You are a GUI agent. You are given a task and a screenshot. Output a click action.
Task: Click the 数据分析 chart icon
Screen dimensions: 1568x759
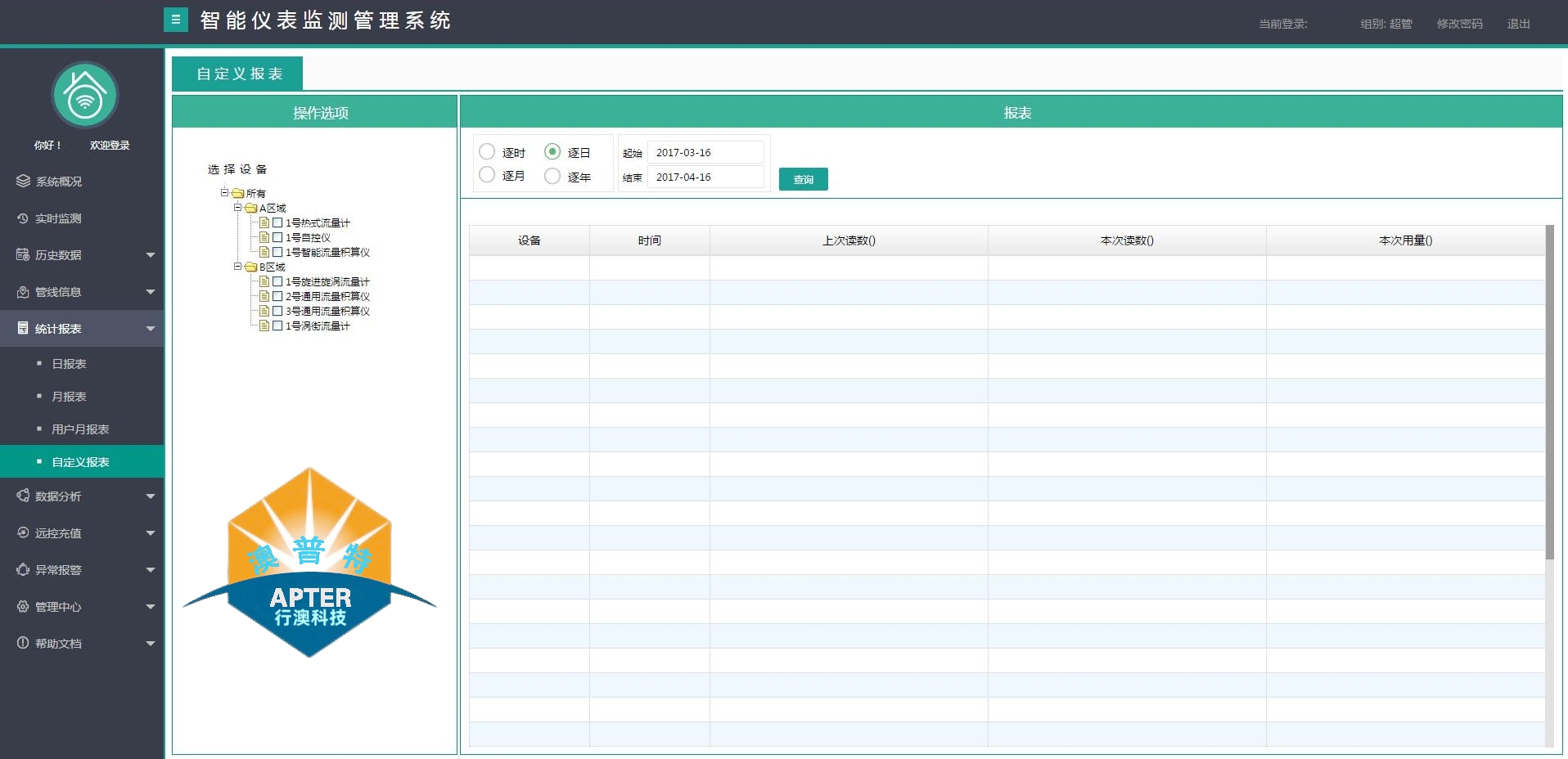[23, 496]
